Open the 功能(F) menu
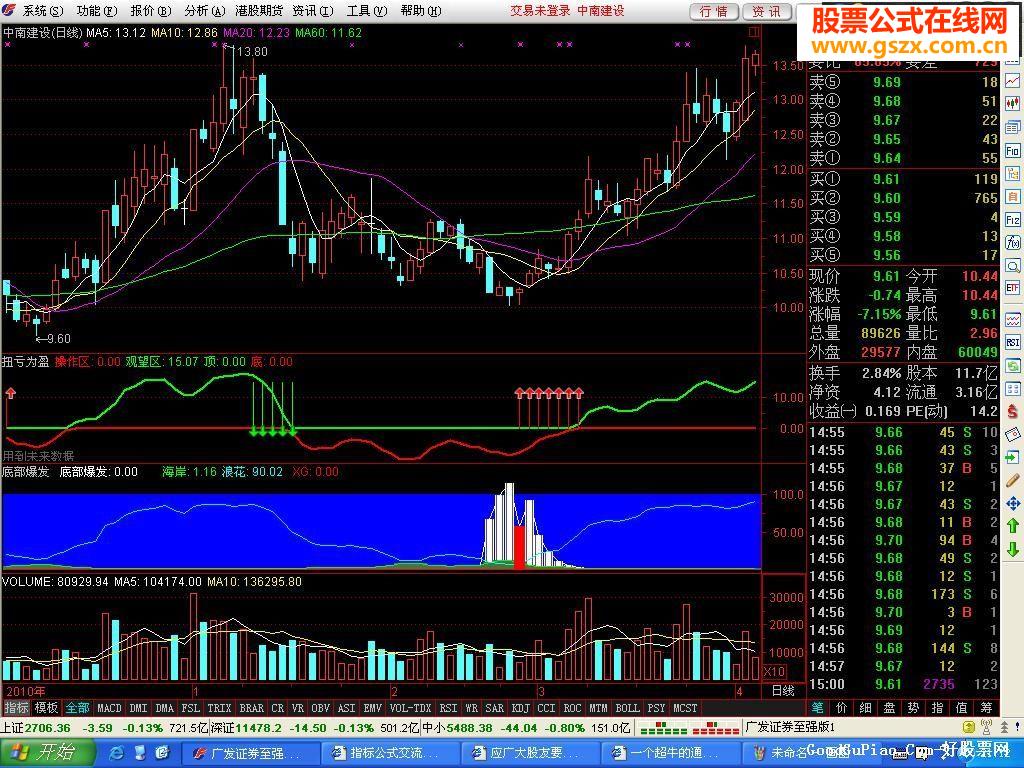Image resolution: width=1024 pixels, height=768 pixels. click(x=97, y=11)
